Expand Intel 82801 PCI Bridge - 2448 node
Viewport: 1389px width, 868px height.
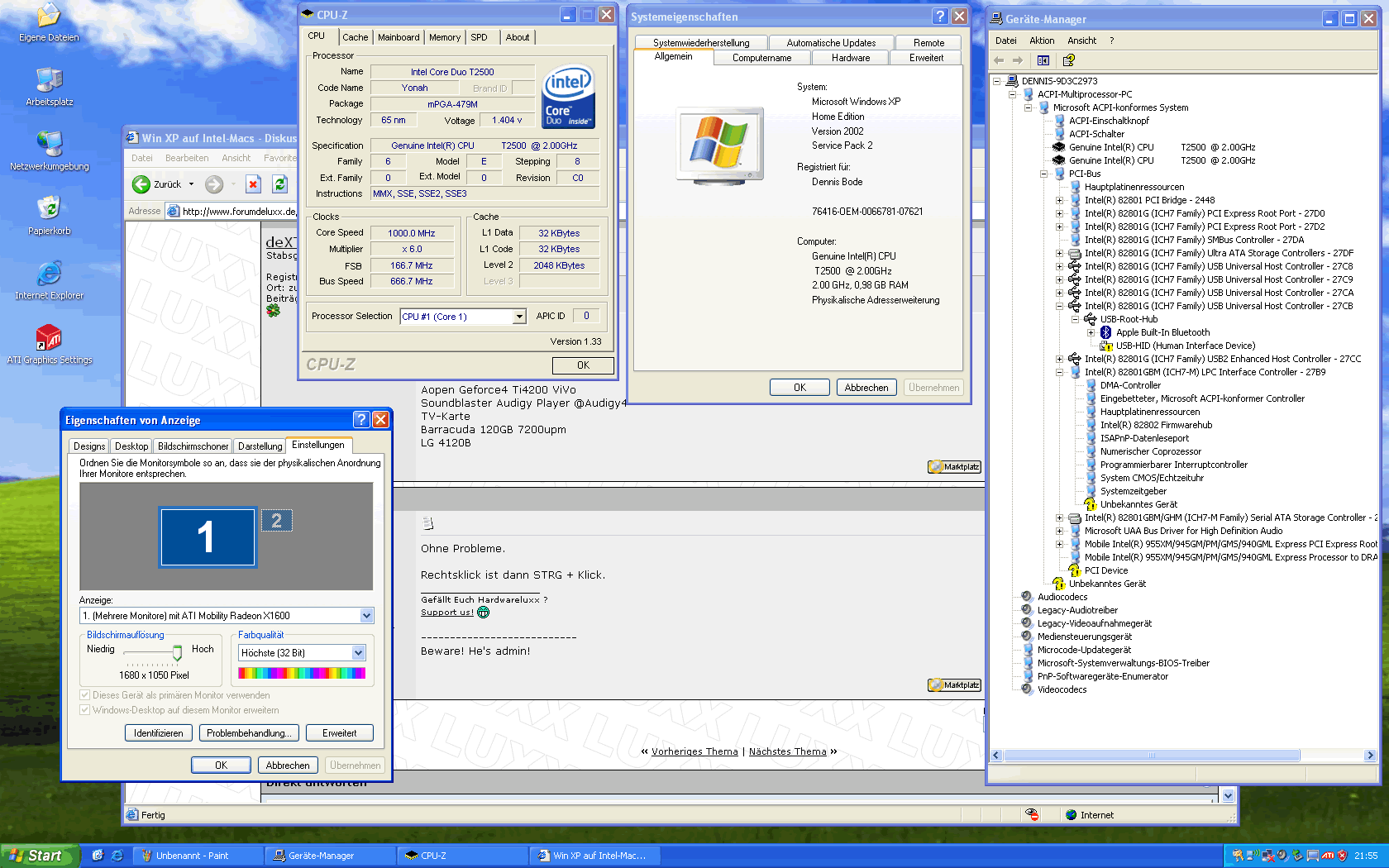(1059, 200)
